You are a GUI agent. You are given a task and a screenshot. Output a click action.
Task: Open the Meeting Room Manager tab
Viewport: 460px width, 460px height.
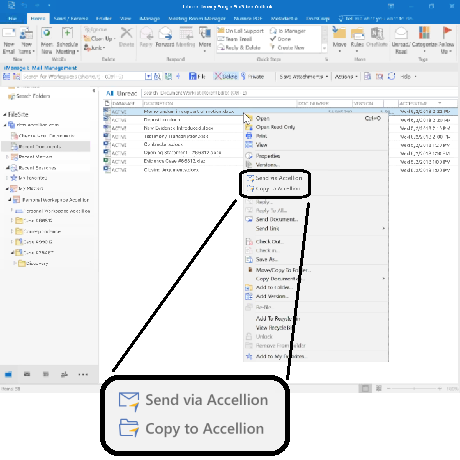pyautogui.click(x=197, y=18)
